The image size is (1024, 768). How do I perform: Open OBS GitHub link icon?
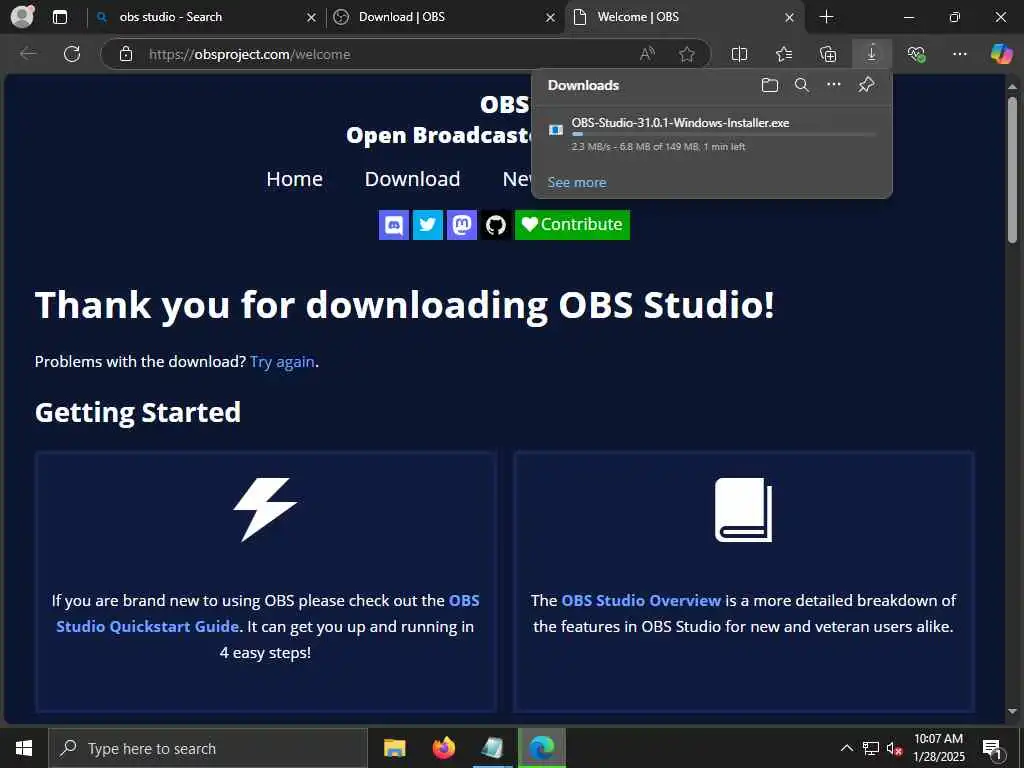point(496,225)
